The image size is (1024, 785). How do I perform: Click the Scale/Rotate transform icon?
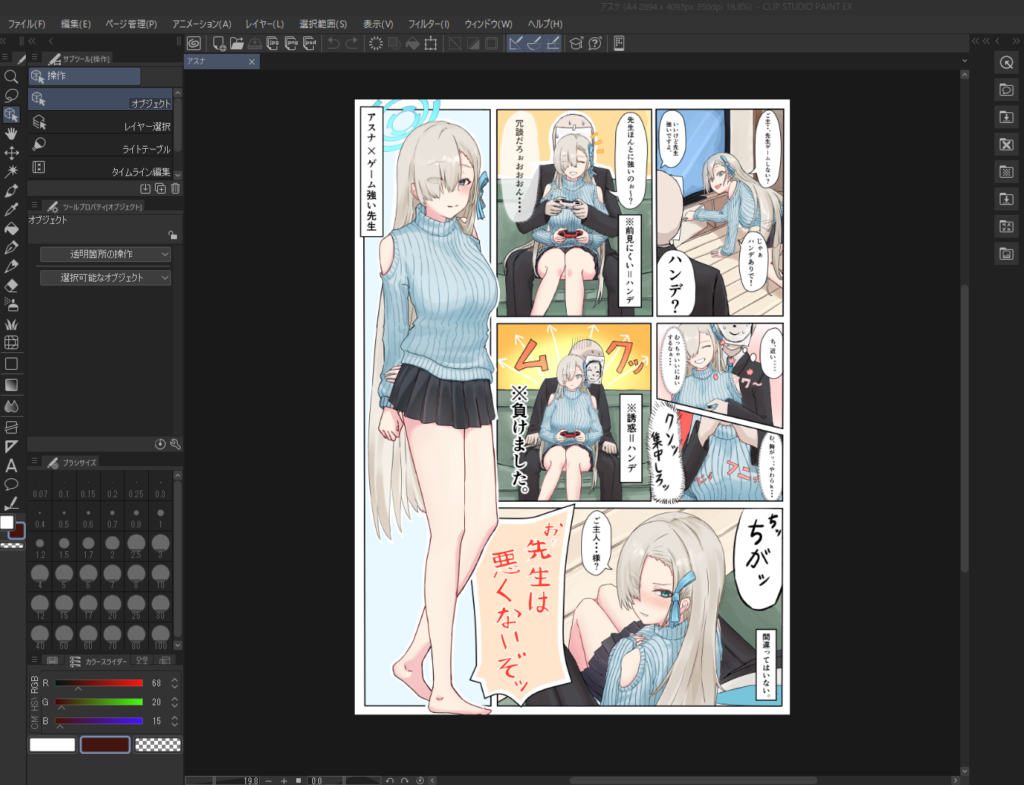click(430, 44)
